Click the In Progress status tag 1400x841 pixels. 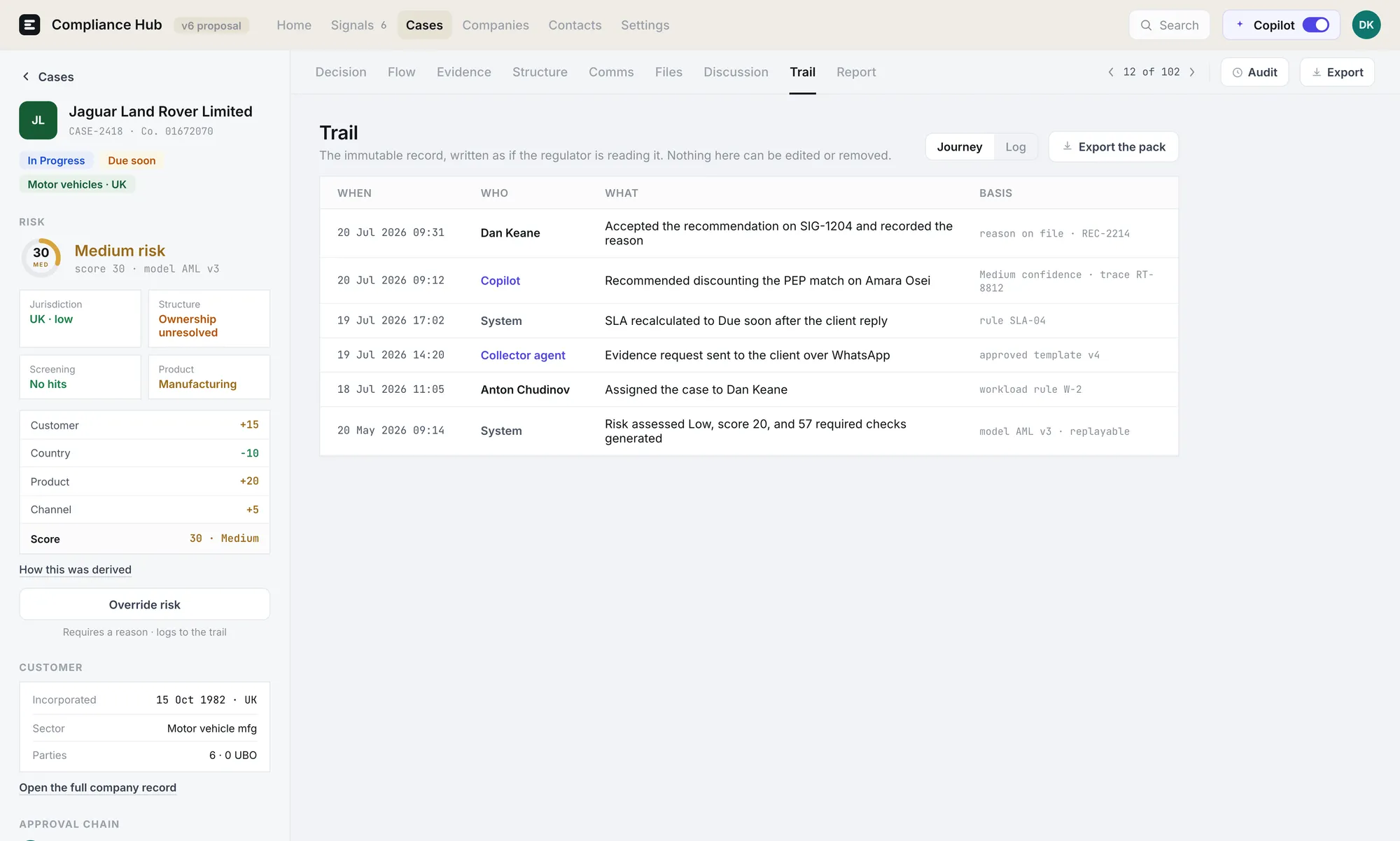[x=56, y=160]
